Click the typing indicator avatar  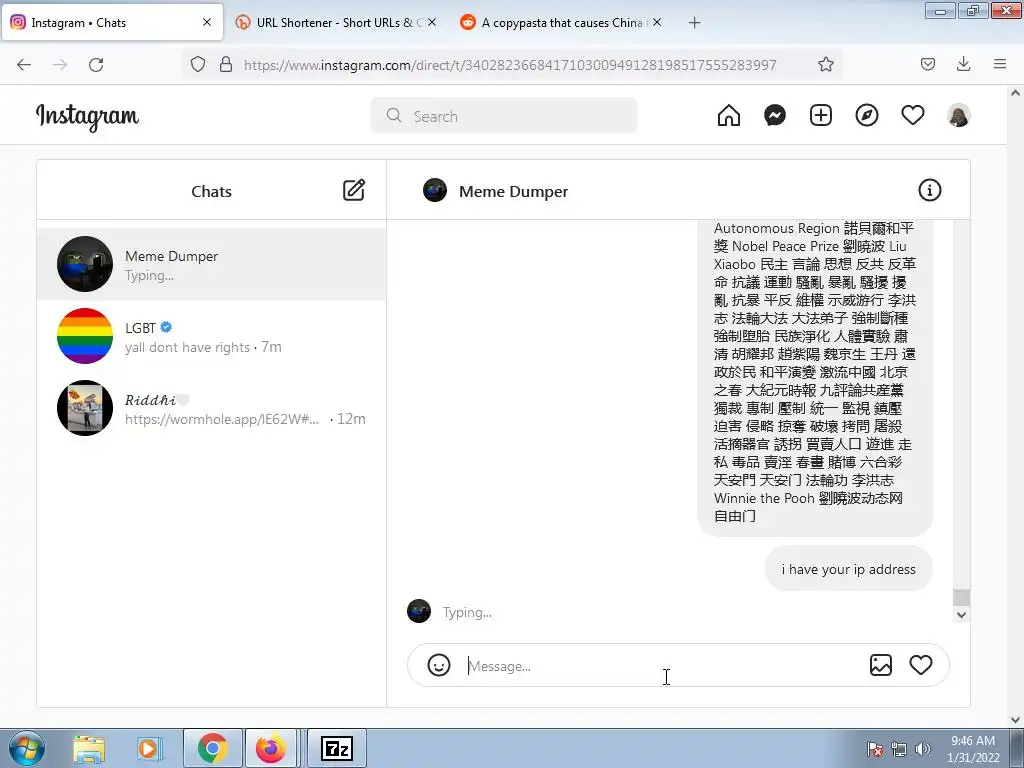419,611
